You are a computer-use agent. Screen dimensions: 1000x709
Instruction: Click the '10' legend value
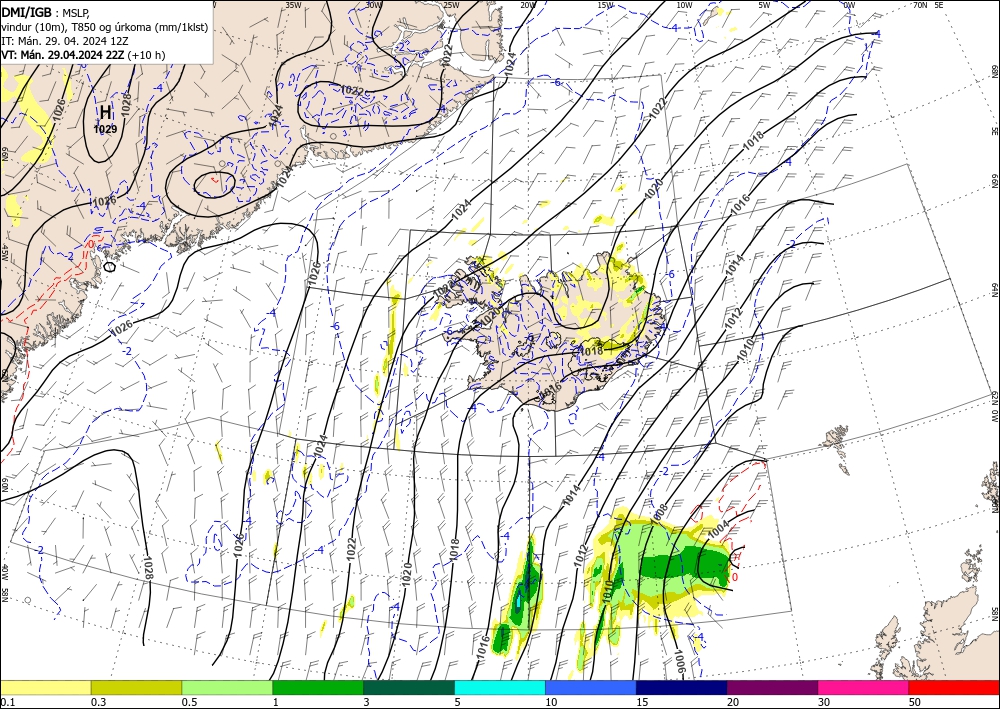[x=551, y=702]
